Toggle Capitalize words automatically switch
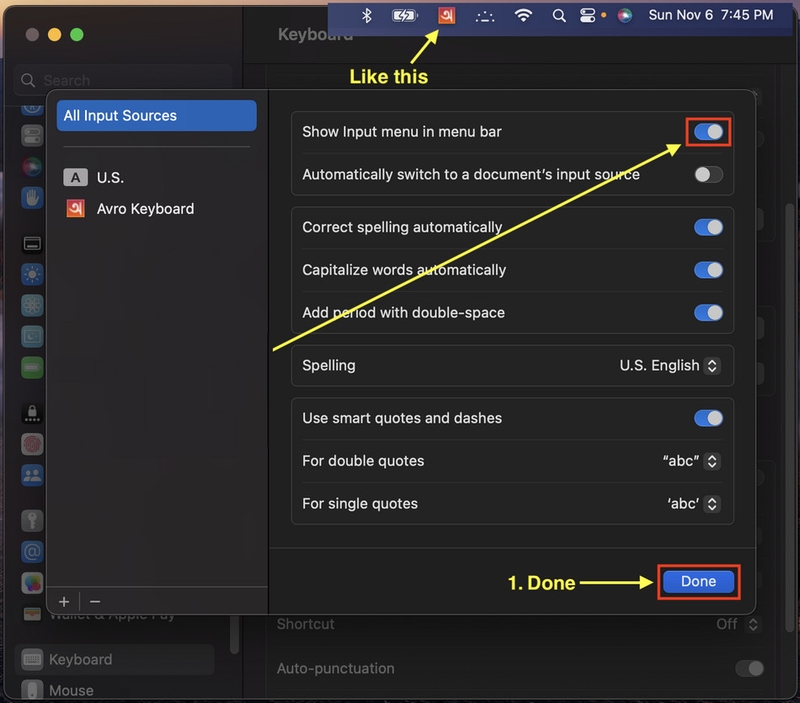The image size is (800, 703). click(708, 270)
